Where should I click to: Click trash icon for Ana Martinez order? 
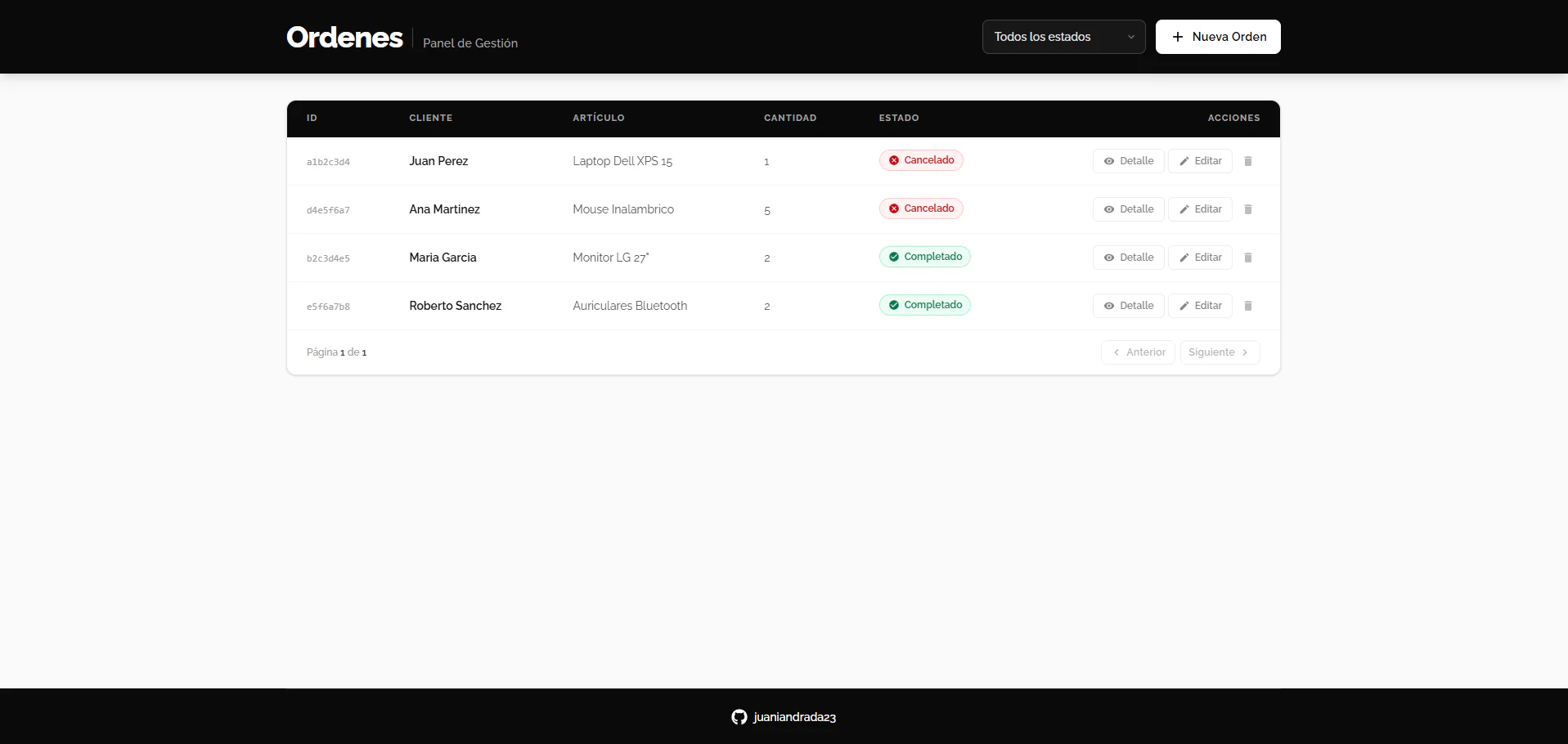click(1247, 209)
